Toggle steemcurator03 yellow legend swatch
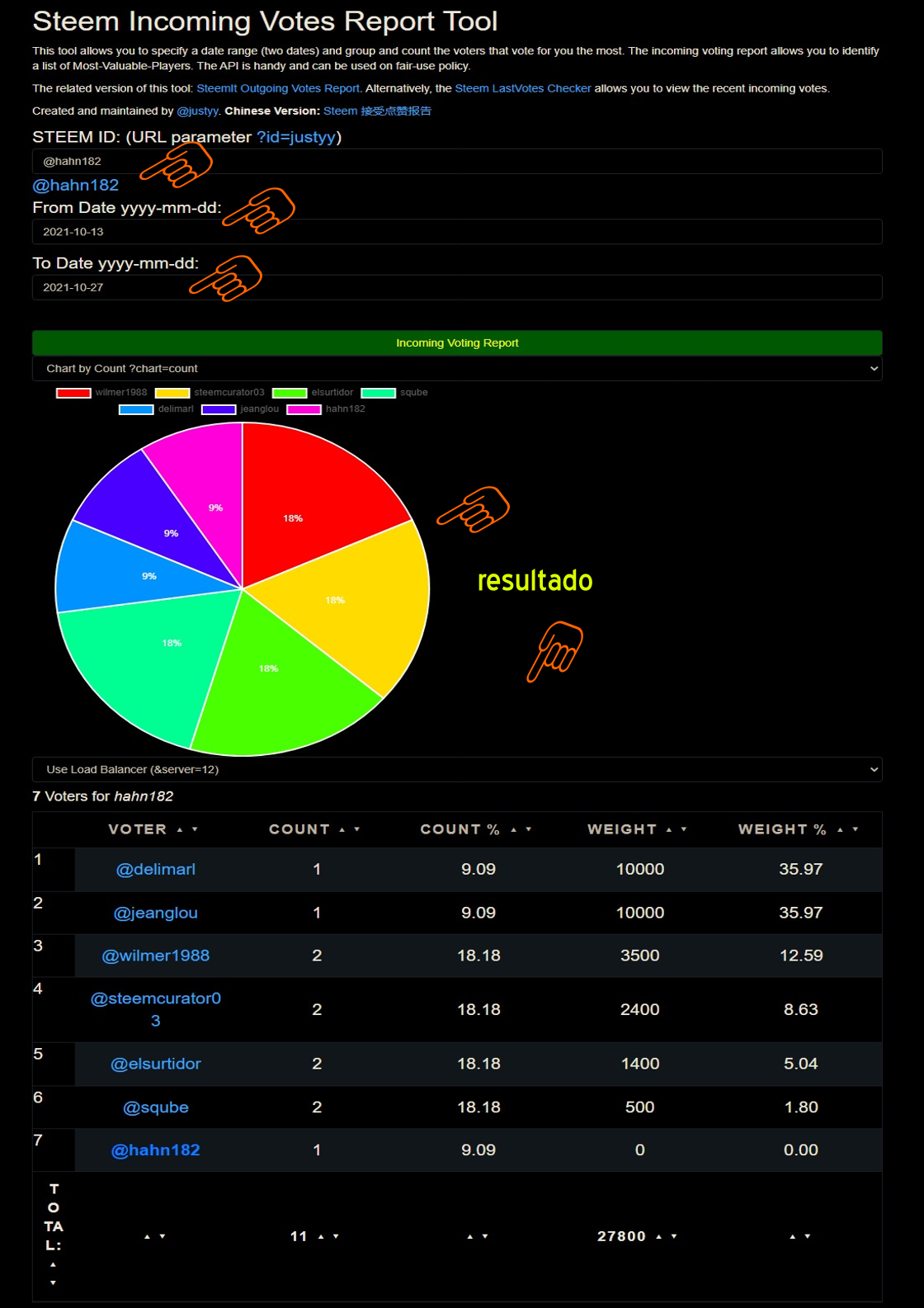Viewport: 924px width, 1308px height. 172,393
